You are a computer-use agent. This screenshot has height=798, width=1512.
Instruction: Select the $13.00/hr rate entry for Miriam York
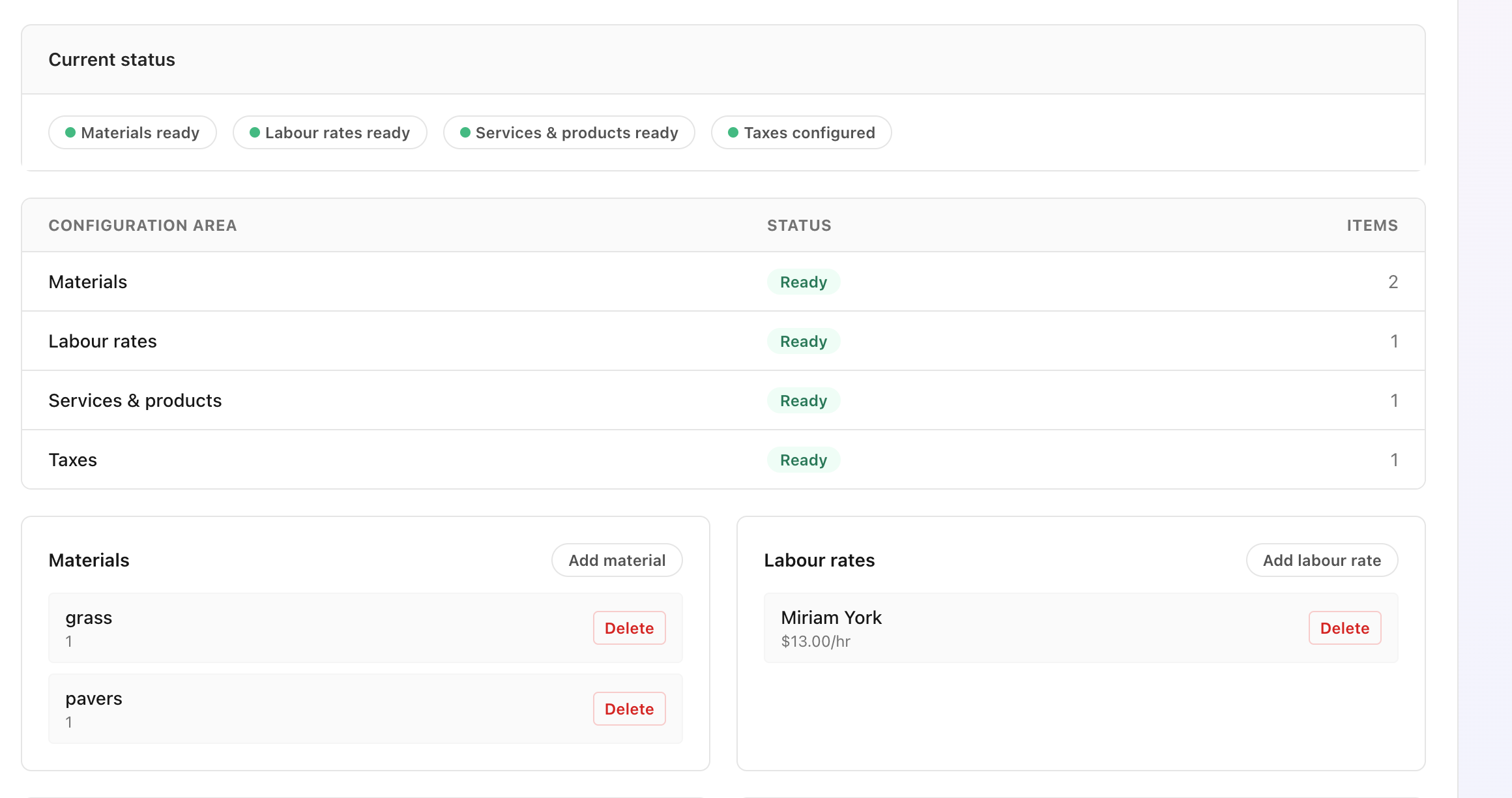816,641
